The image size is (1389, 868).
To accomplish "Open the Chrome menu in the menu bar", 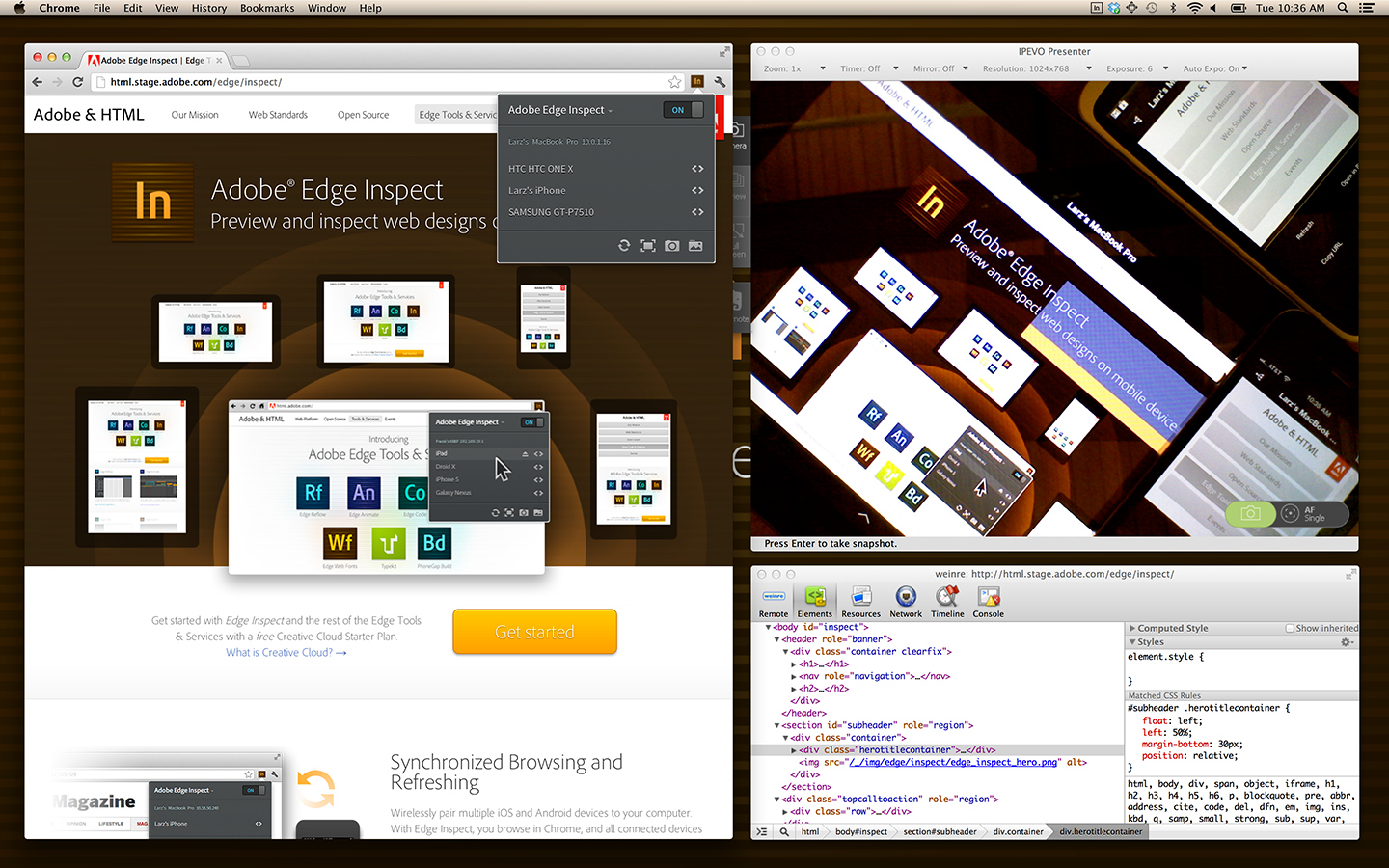I will (59, 8).
